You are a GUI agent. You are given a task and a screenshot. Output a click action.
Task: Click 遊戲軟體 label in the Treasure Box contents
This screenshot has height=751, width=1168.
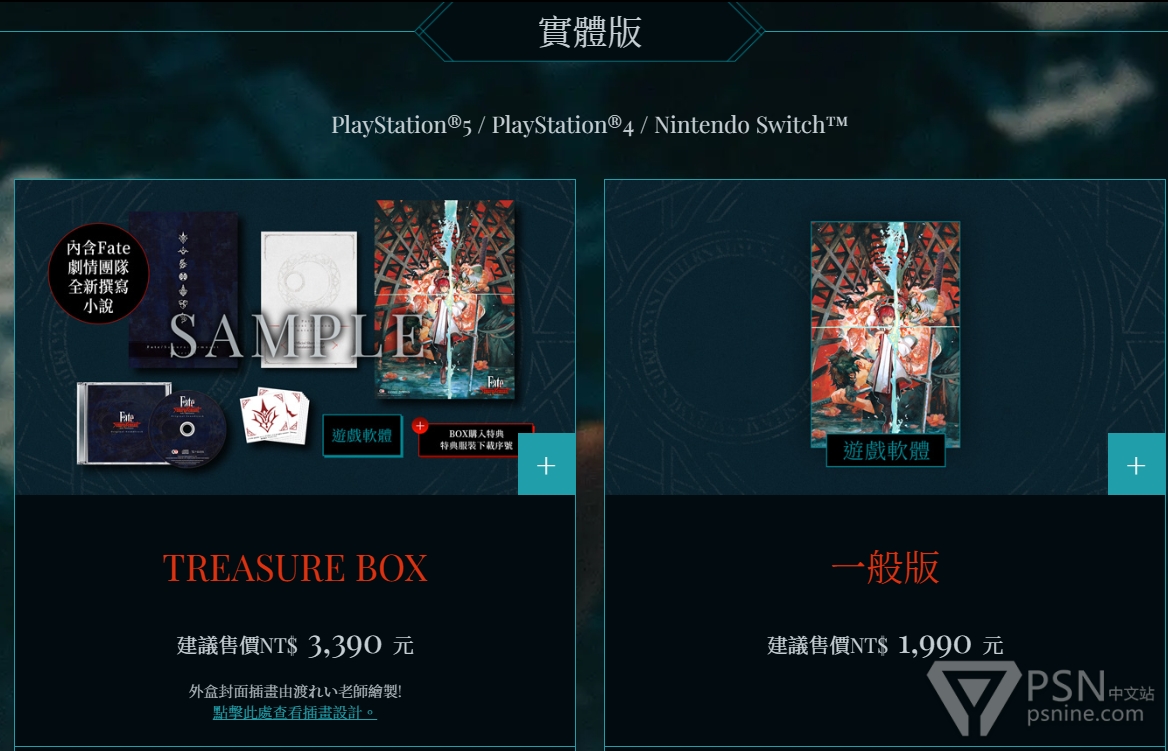[x=362, y=435]
